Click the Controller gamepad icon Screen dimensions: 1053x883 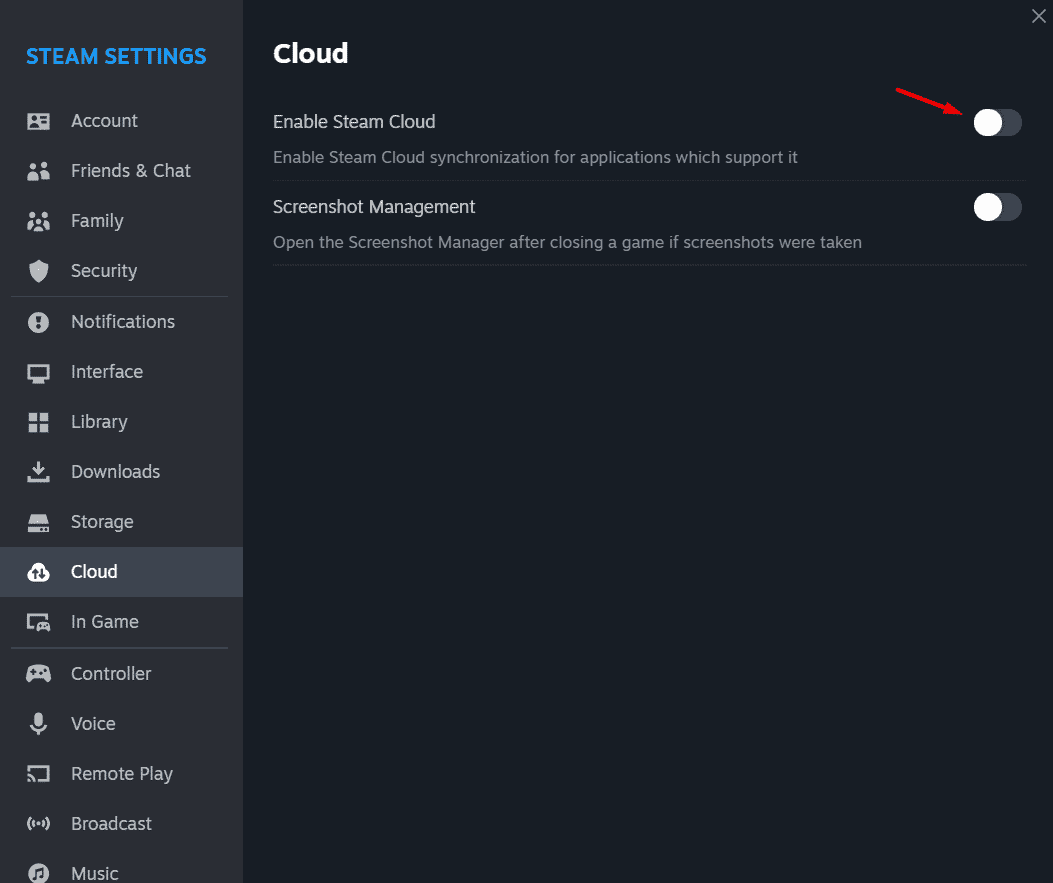38,673
